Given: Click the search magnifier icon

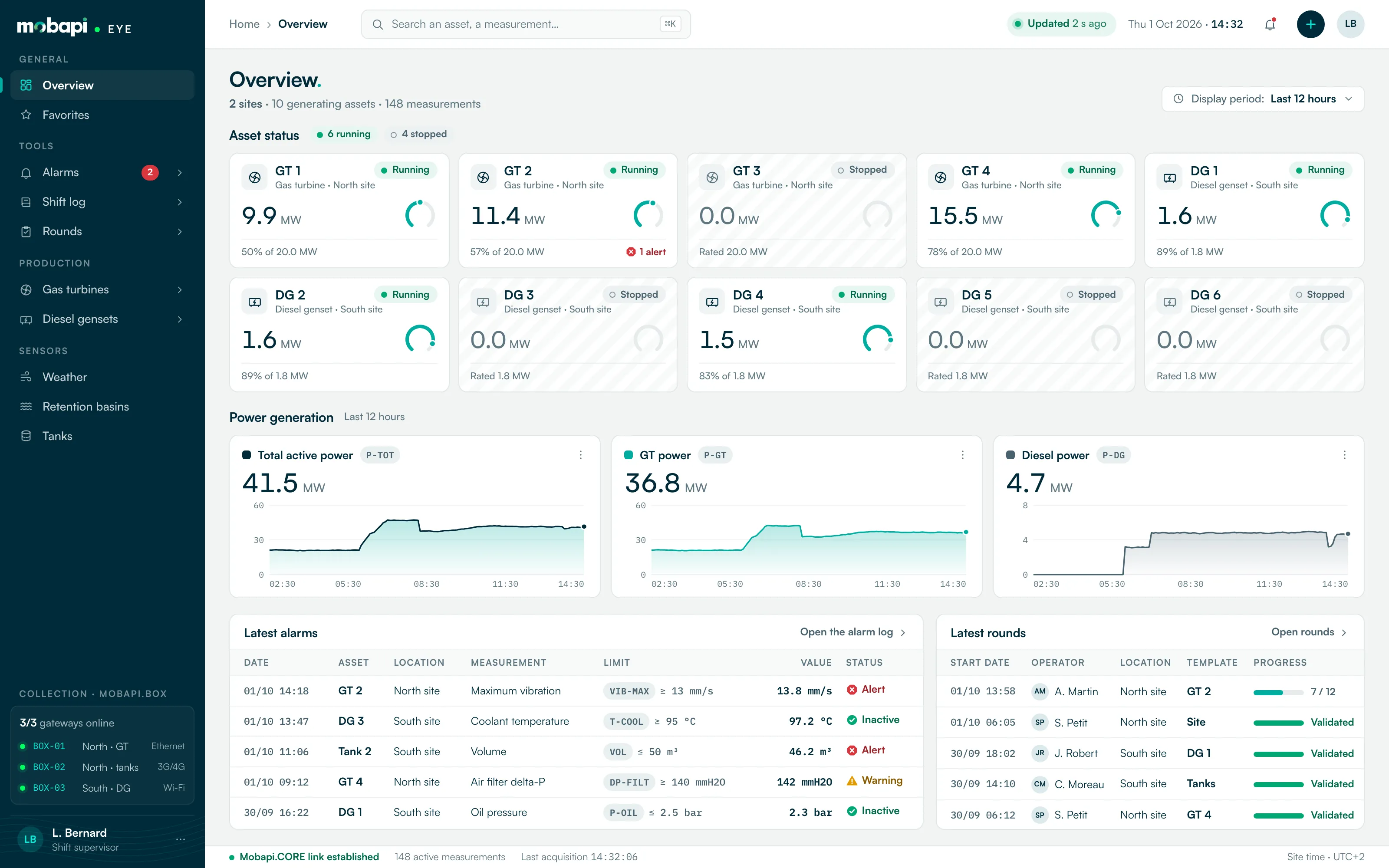Looking at the screenshot, I should (378, 24).
